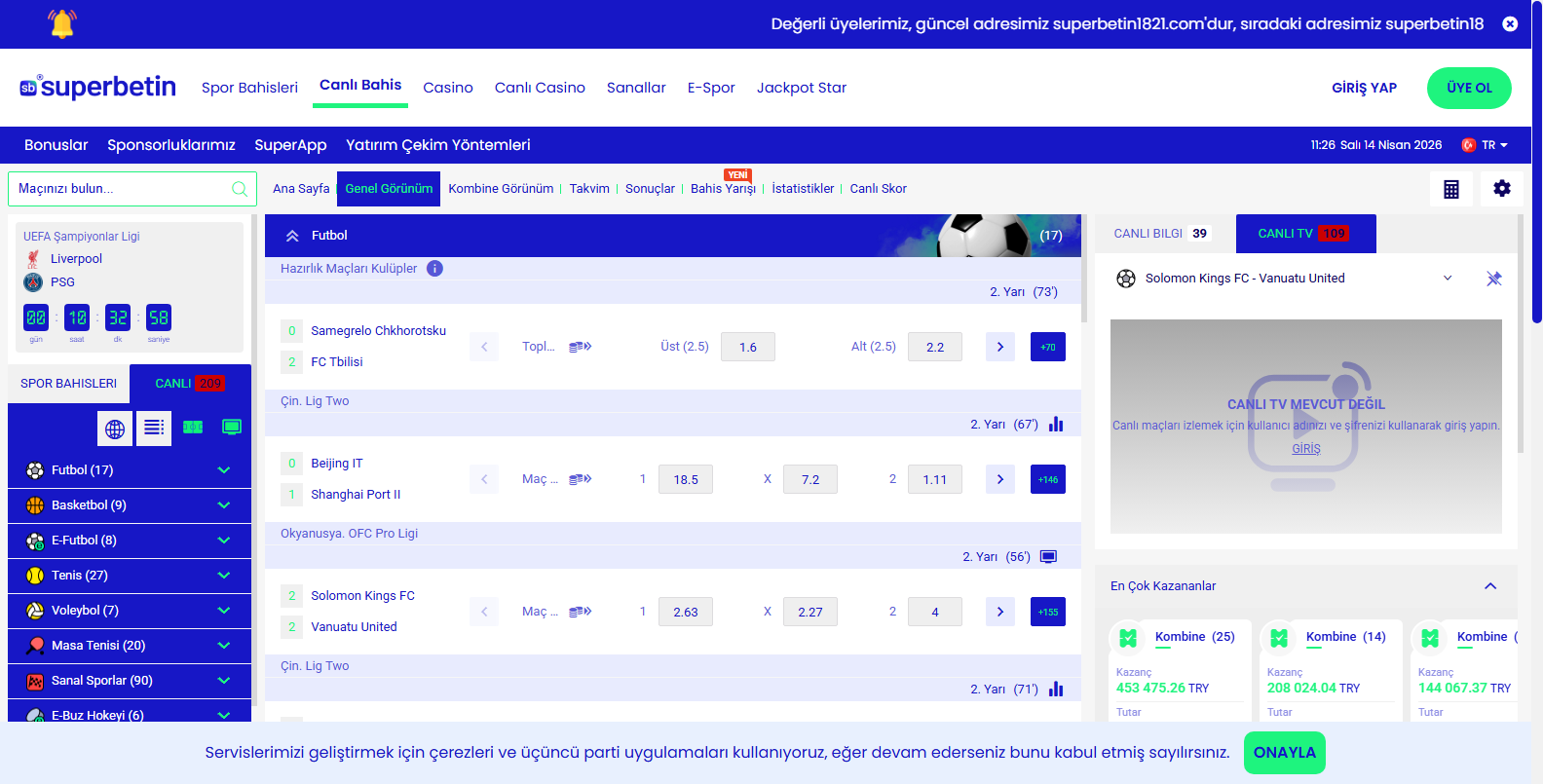The width and height of the screenshot is (1543, 784).
Task: Click the notification bell icon
Action: point(62,23)
